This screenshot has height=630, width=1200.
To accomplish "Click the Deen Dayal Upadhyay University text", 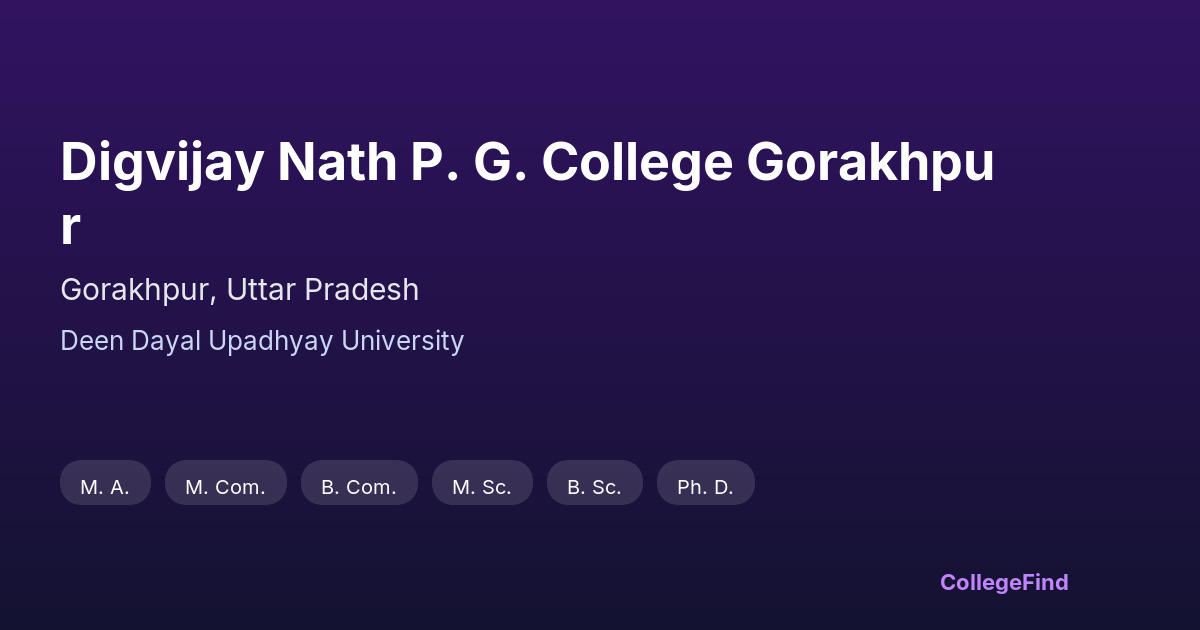I will click(262, 341).
